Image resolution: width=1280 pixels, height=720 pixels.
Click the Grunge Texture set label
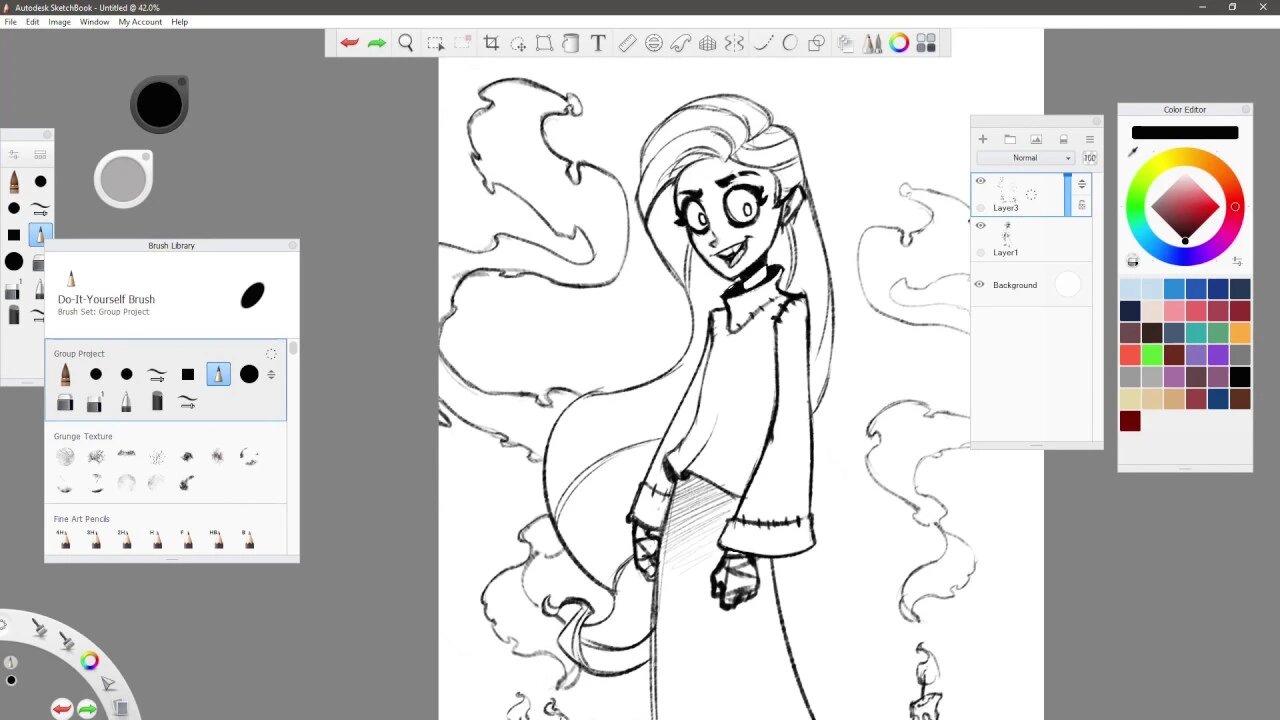(x=83, y=436)
